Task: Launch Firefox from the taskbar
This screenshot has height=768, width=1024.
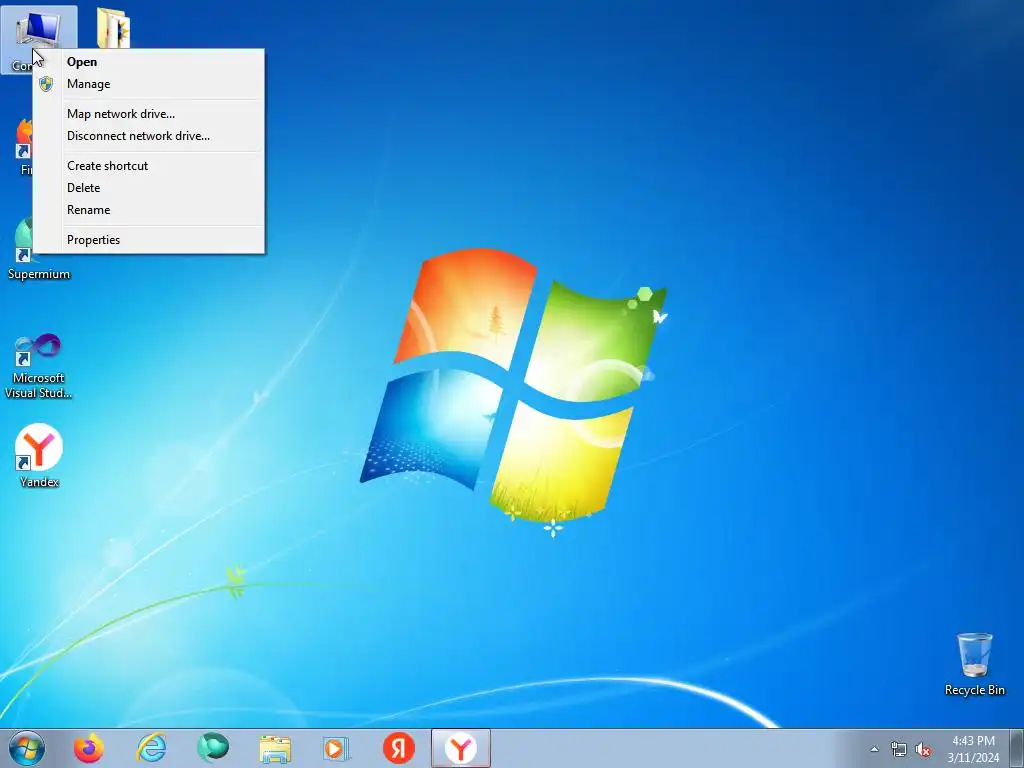Action: coord(89,748)
